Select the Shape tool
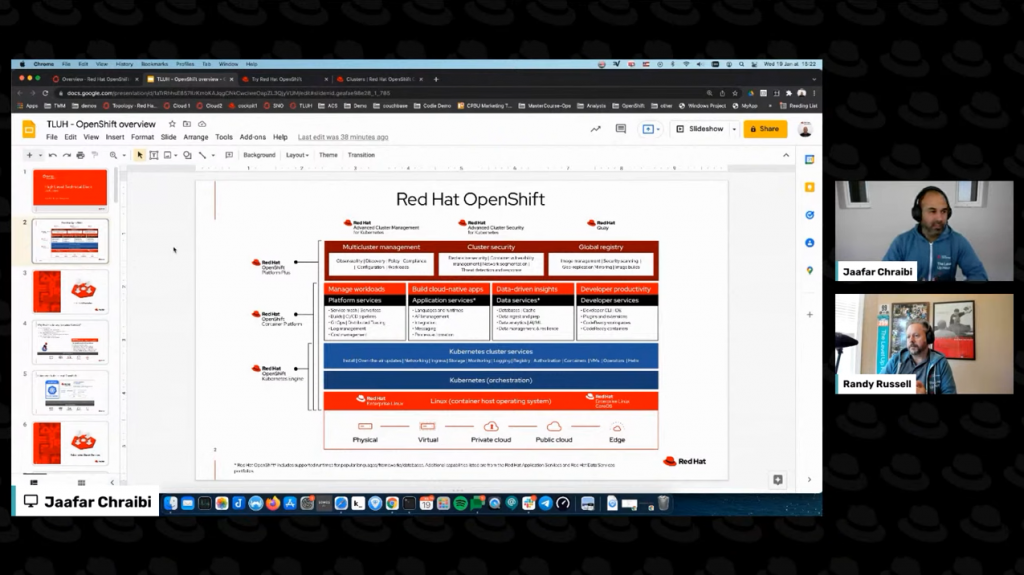 pyautogui.click(x=187, y=155)
